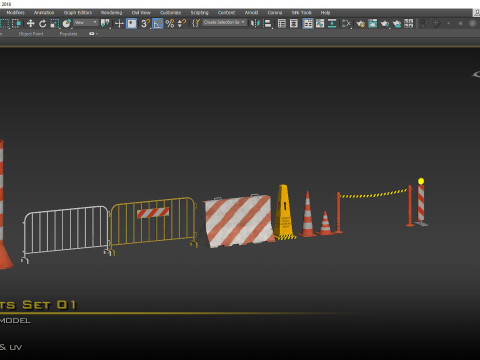Screen dimensions: 480x360
Task: Open the Curve Editor
Action: point(320,23)
